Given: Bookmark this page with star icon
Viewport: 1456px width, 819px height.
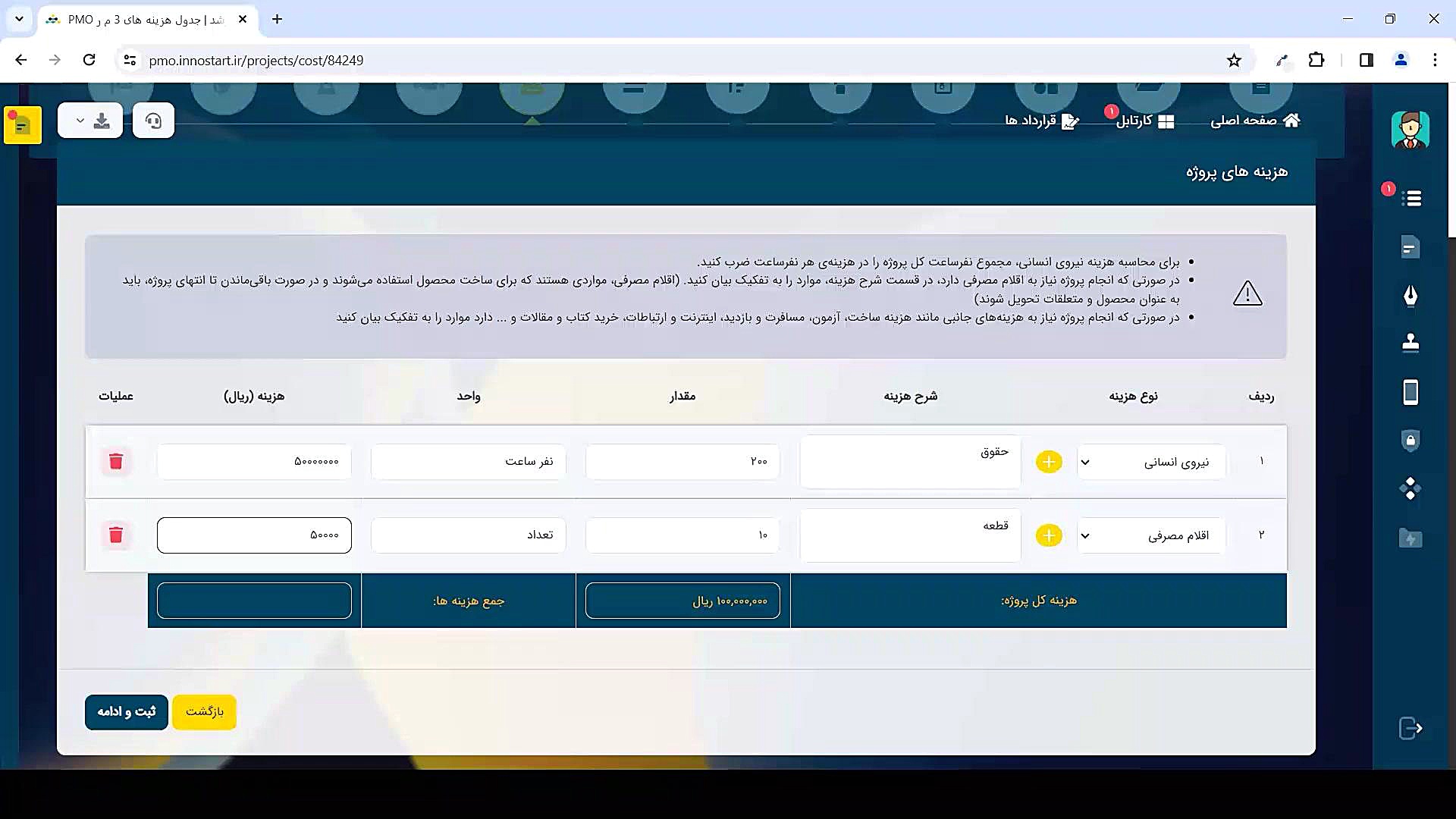Looking at the screenshot, I should tap(1234, 61).
